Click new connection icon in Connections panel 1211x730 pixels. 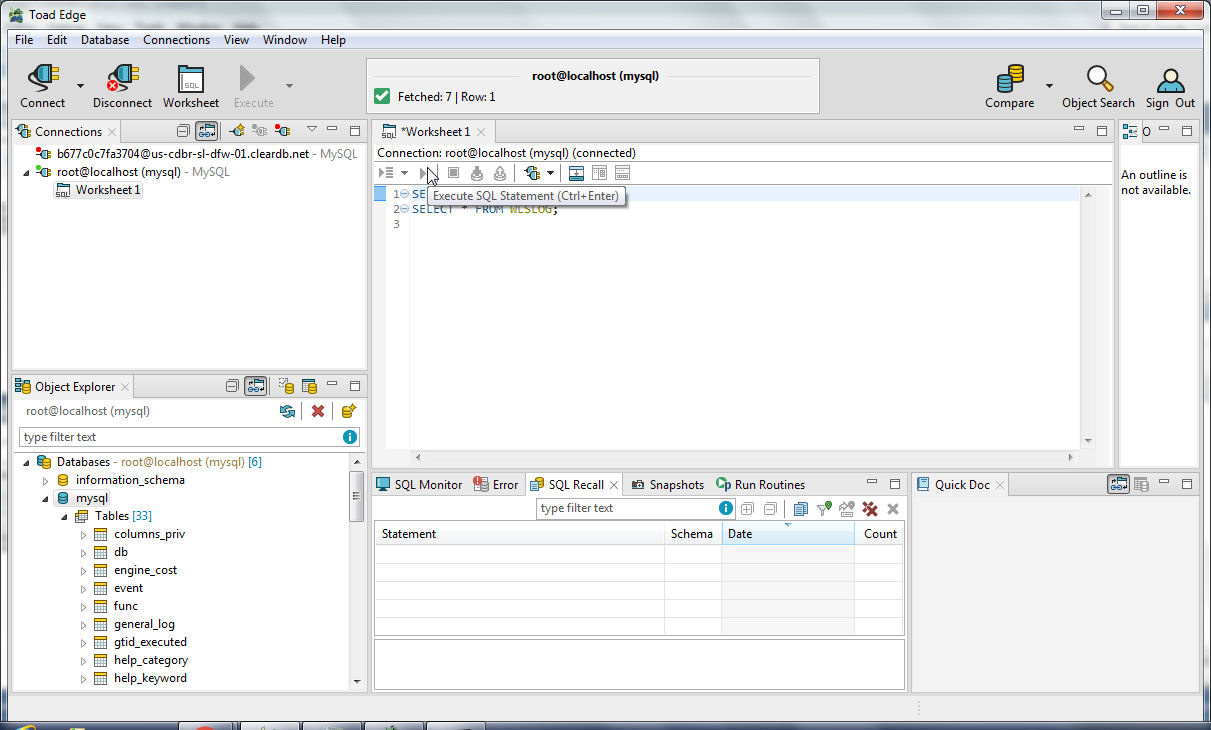pos(237,131)
